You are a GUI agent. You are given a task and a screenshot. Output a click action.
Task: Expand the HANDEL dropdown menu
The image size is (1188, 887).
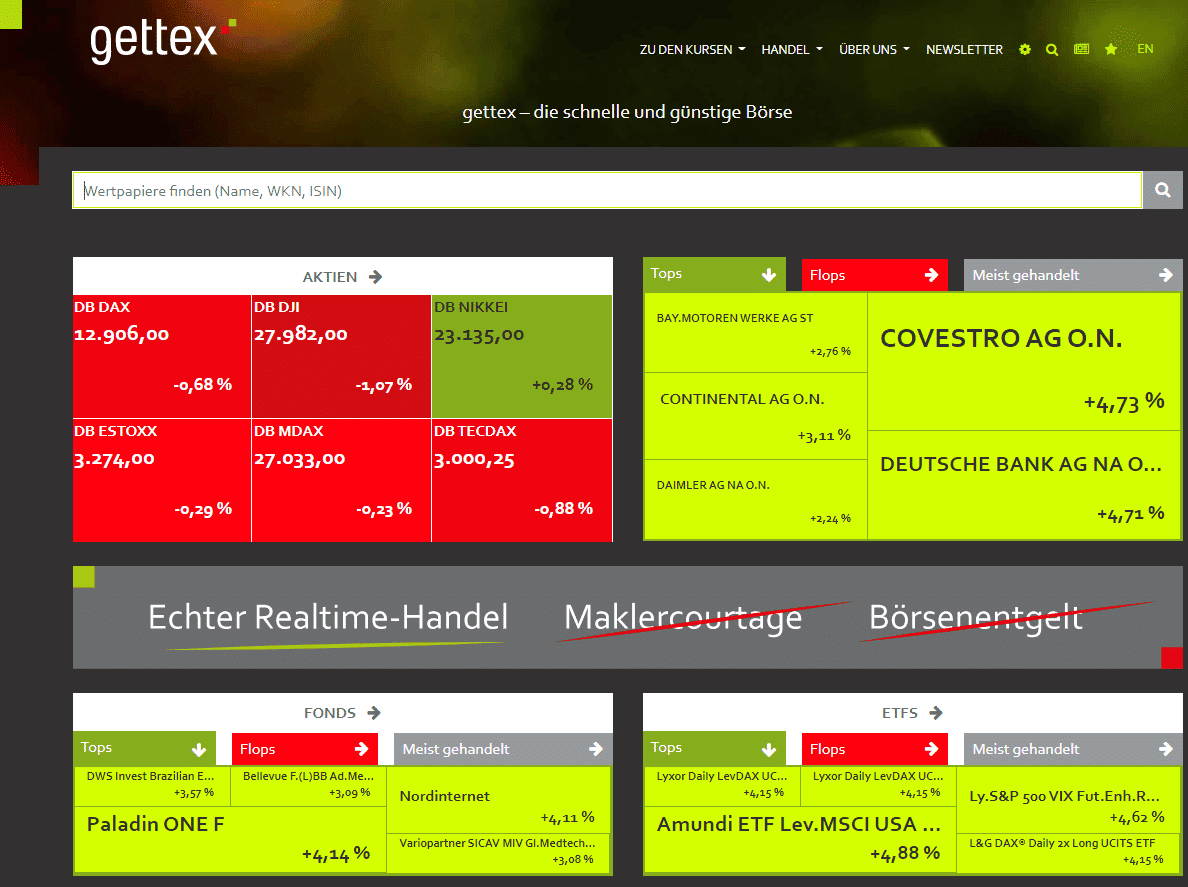point(791,49)
